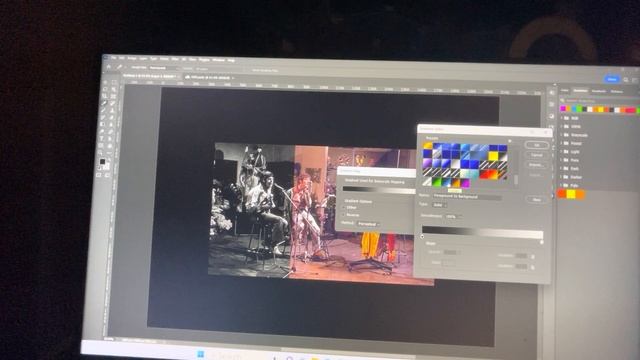
Task: Open the Smoothness percentage dropdown arrow
Action: tap(460, 216)
